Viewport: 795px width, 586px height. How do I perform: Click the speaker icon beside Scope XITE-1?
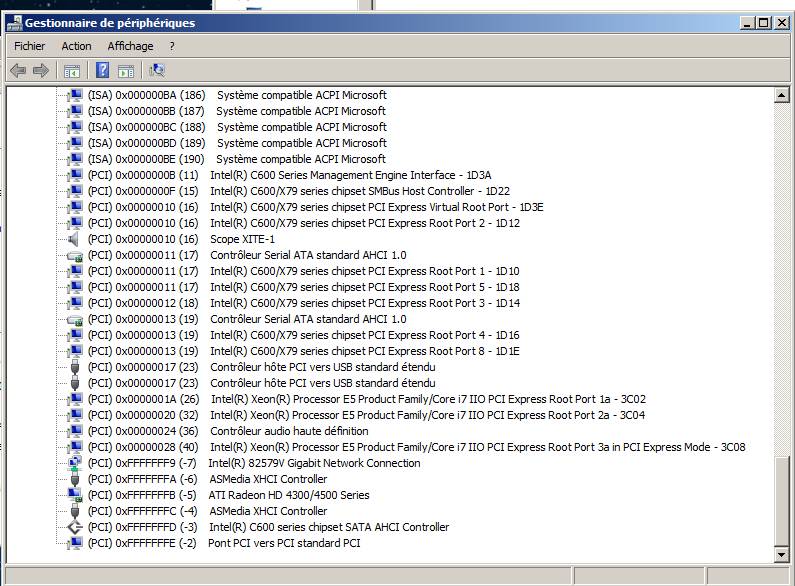tap(75, 239)
